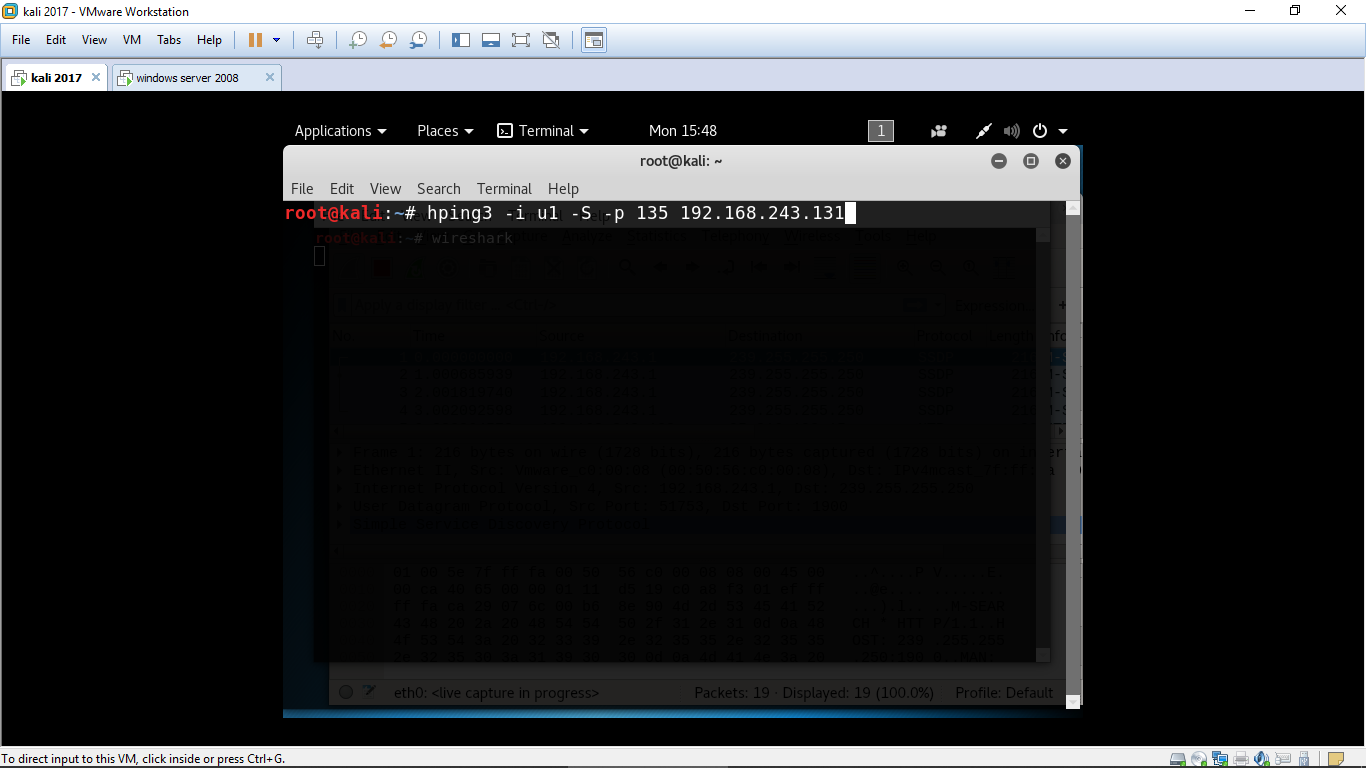Pause the running virtual machine

pos(255,40)
